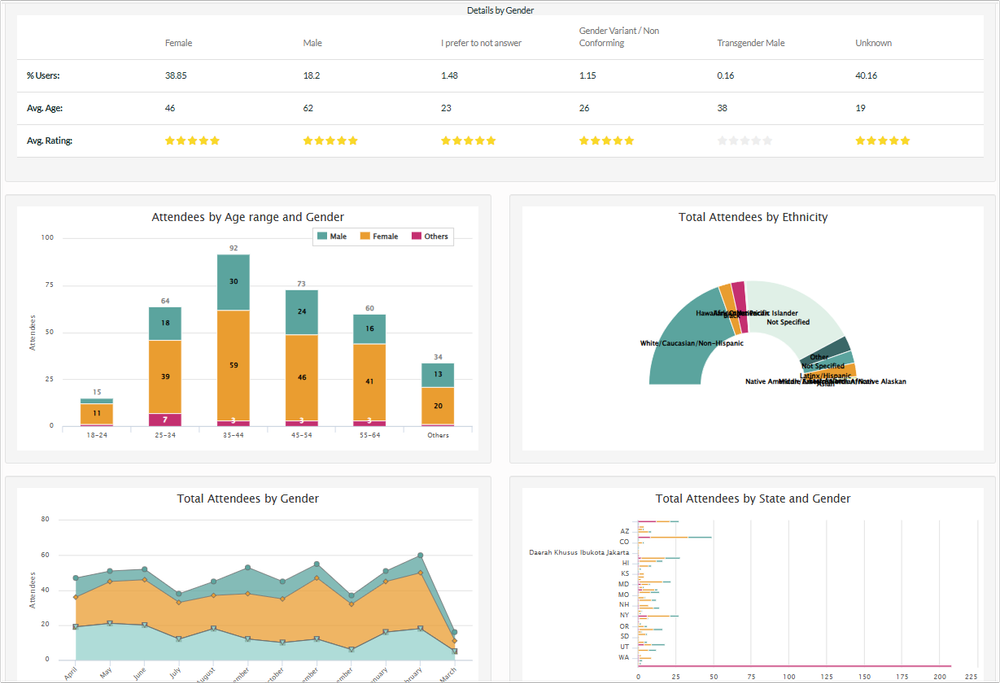The height and width of the screenshot is (683, 1000).
Task: Click the Gender Variant column's star rating
Action: click(x=607, y=140)
